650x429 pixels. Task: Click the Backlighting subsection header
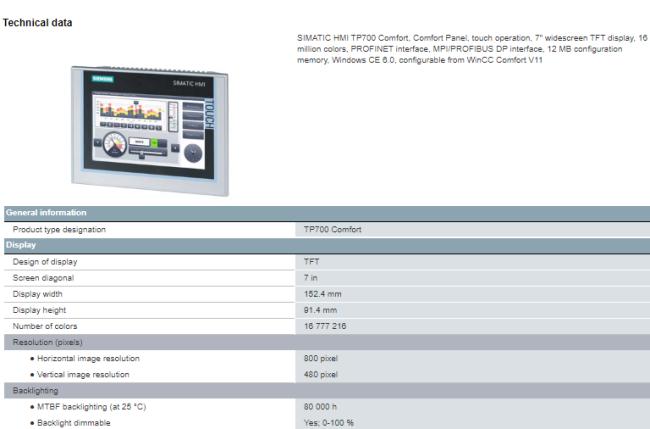(34, 391)
